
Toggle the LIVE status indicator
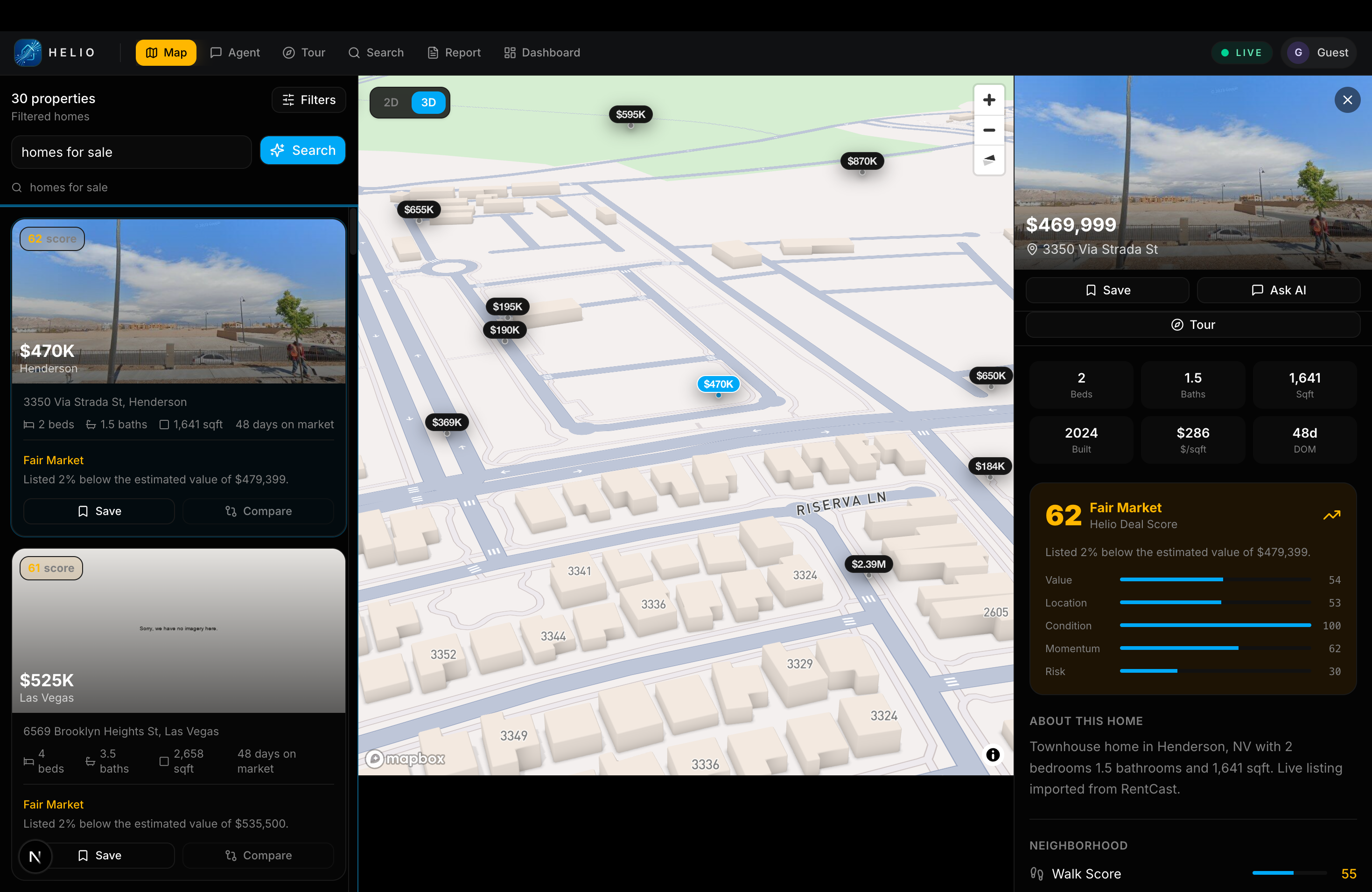tap(1241, 52)
